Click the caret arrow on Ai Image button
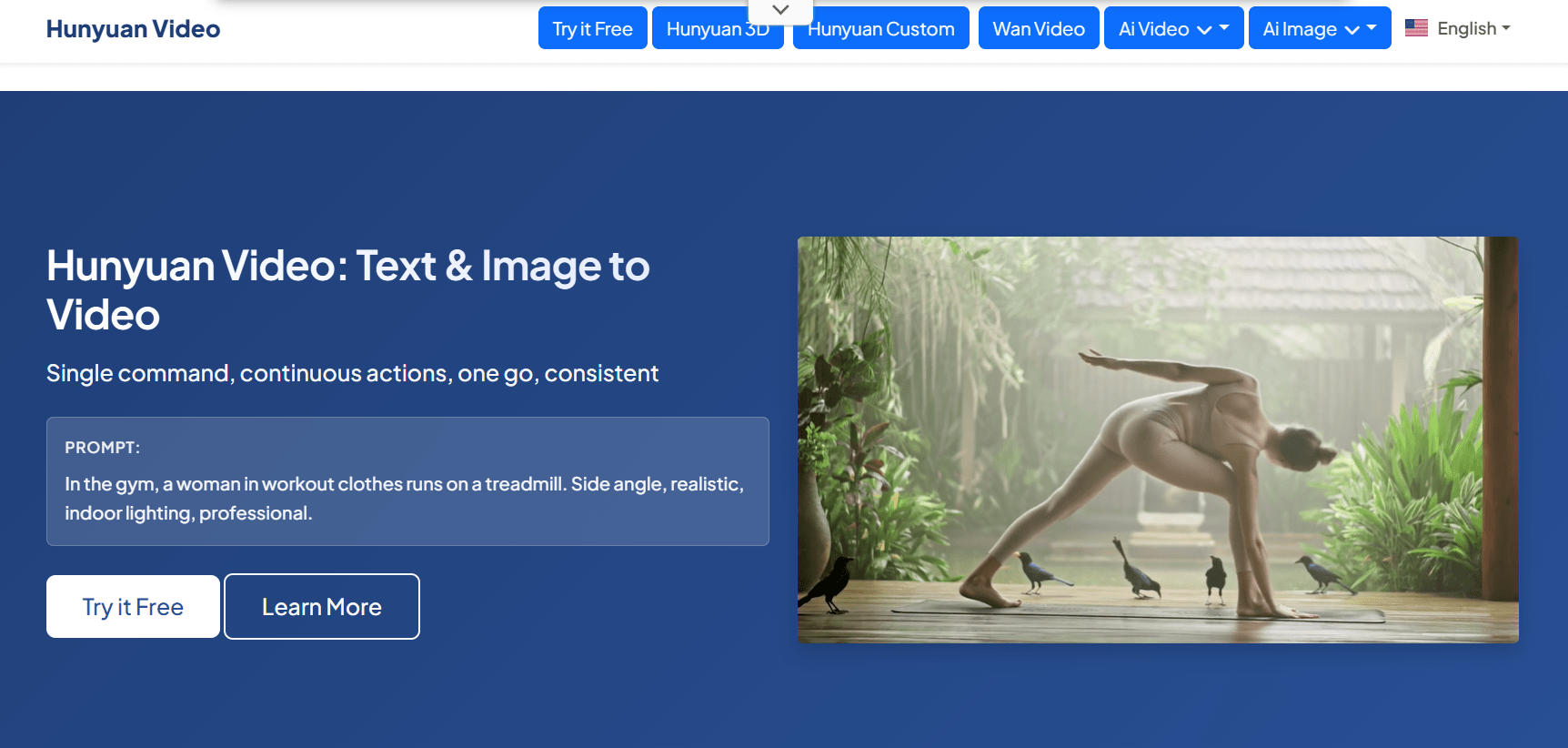Image resolution: width=1568 pixels, height=748 pixels. pyautogui.click(x=1372, y=28)
